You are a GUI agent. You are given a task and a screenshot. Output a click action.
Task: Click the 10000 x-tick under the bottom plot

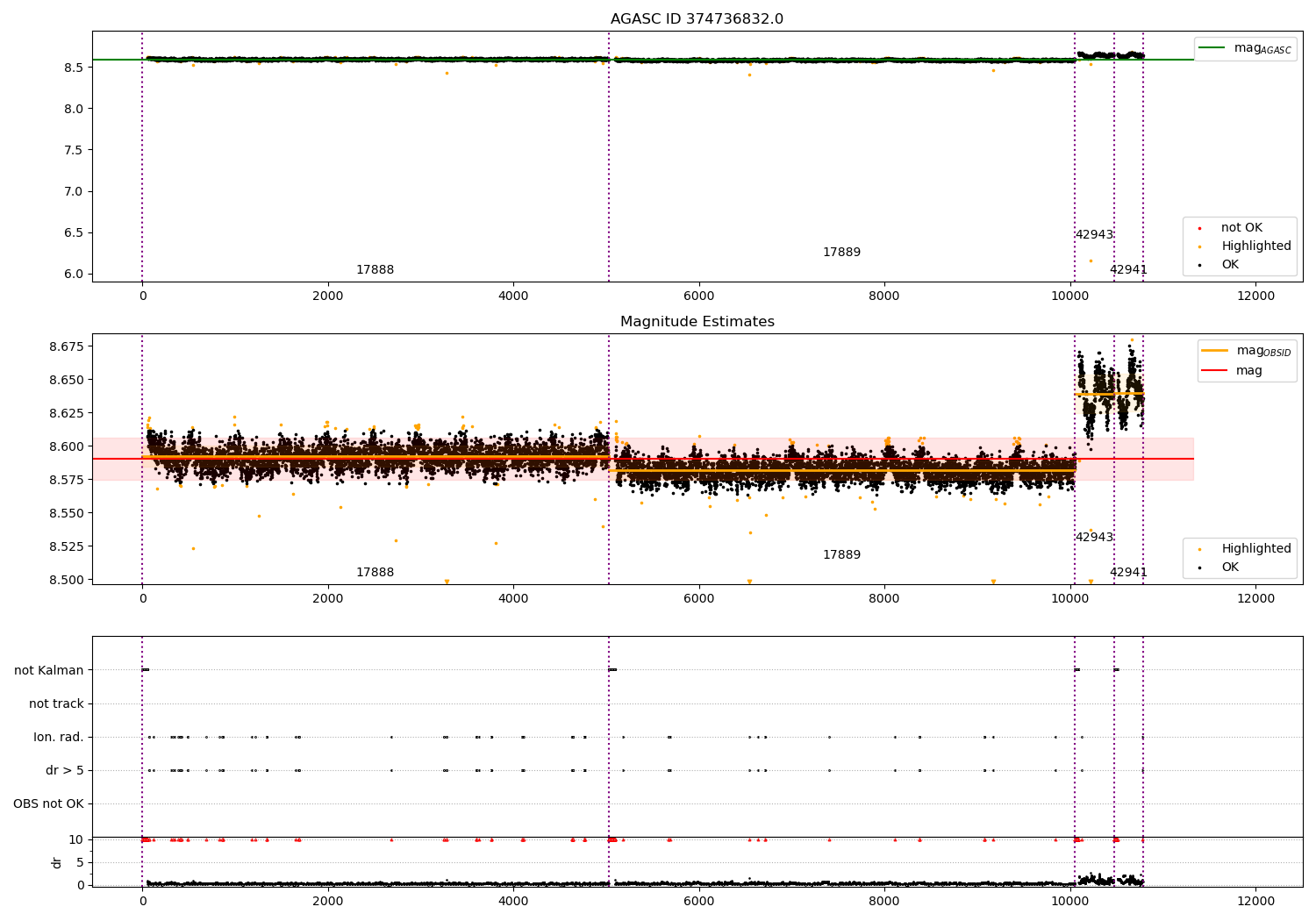tap(1069, 902)
